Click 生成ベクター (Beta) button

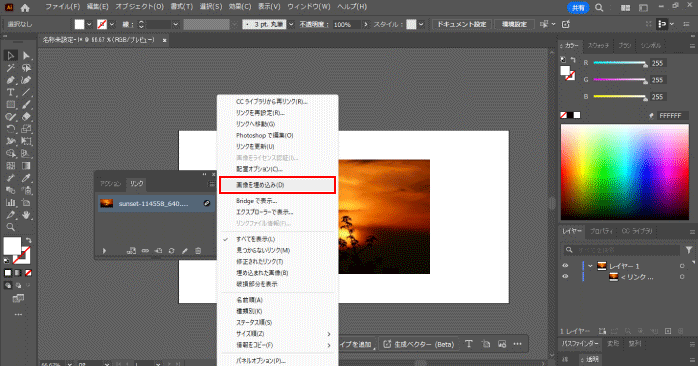click(418, 344)
